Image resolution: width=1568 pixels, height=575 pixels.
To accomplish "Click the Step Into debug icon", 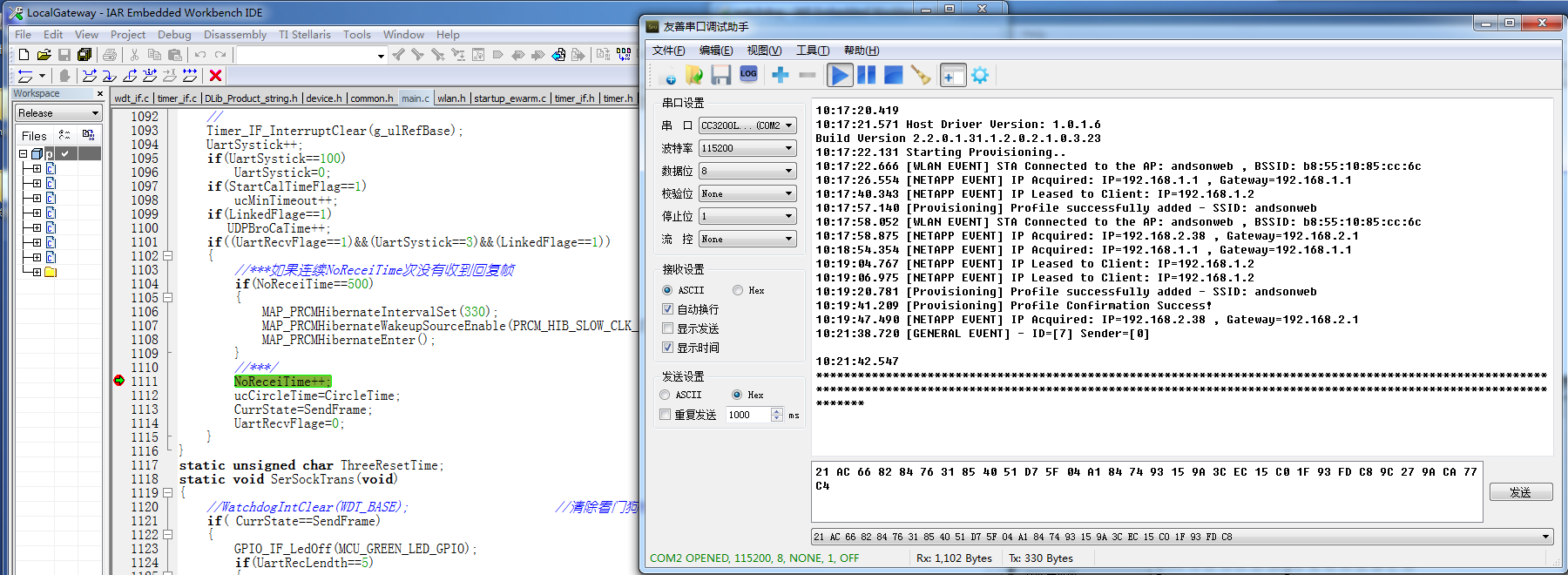I will pyautogui.click(x=110, y=76).
